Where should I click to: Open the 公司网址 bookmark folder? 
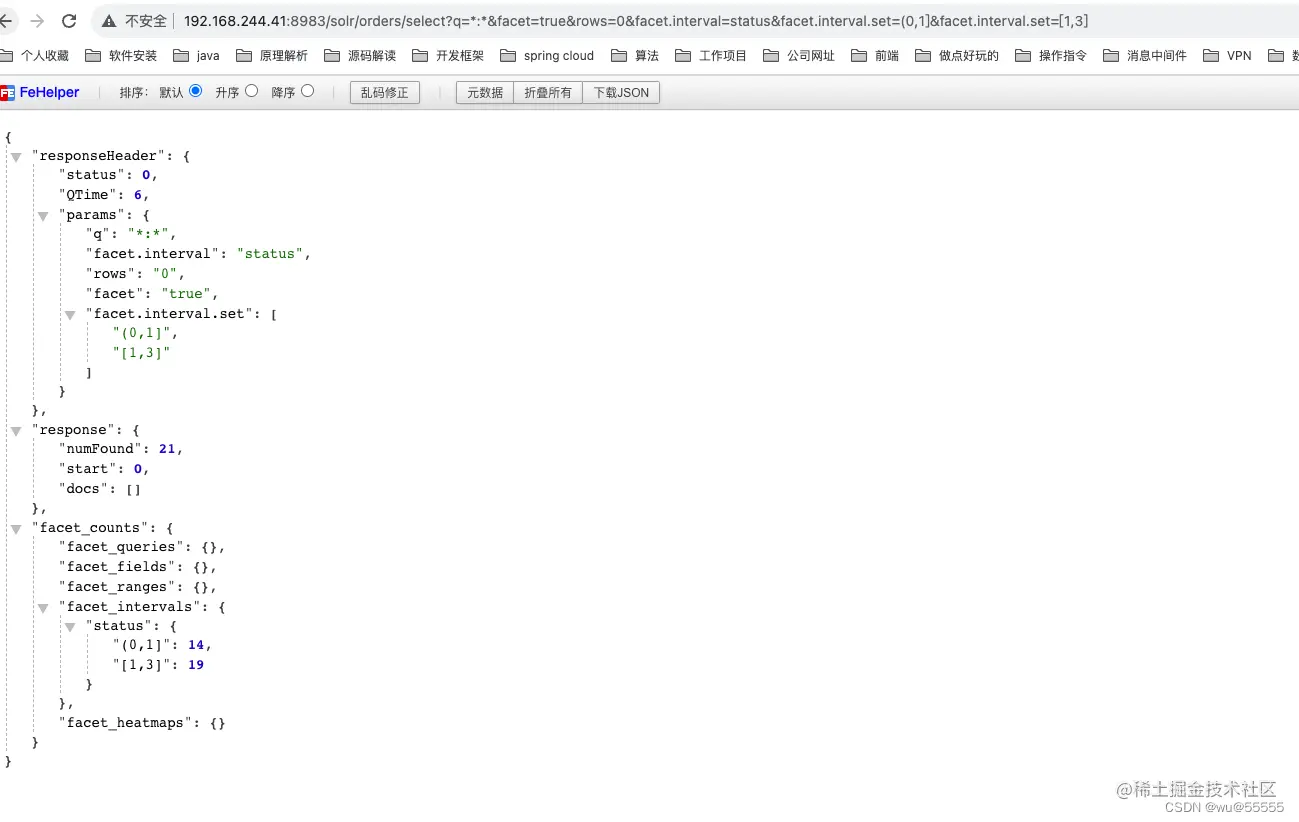pos(799,56)
